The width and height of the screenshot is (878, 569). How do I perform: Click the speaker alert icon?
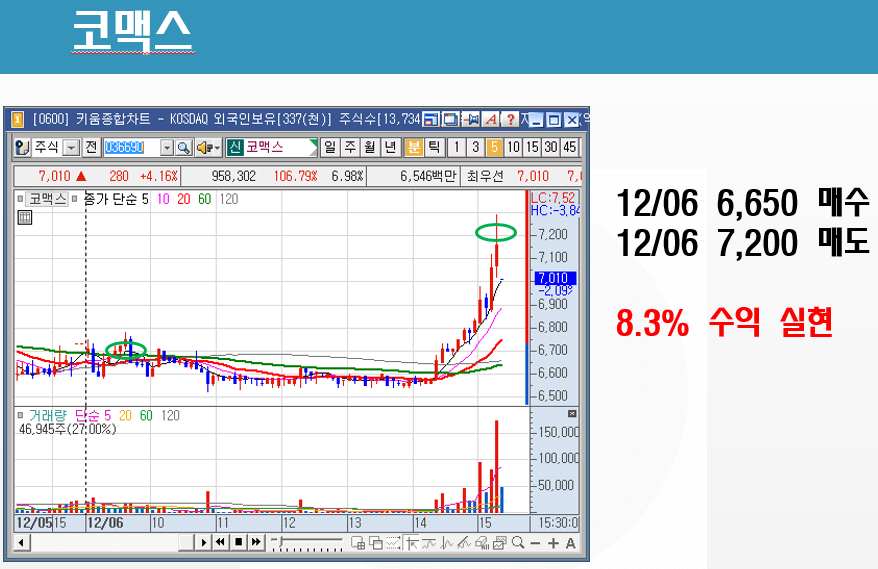[x=204, y=148]
